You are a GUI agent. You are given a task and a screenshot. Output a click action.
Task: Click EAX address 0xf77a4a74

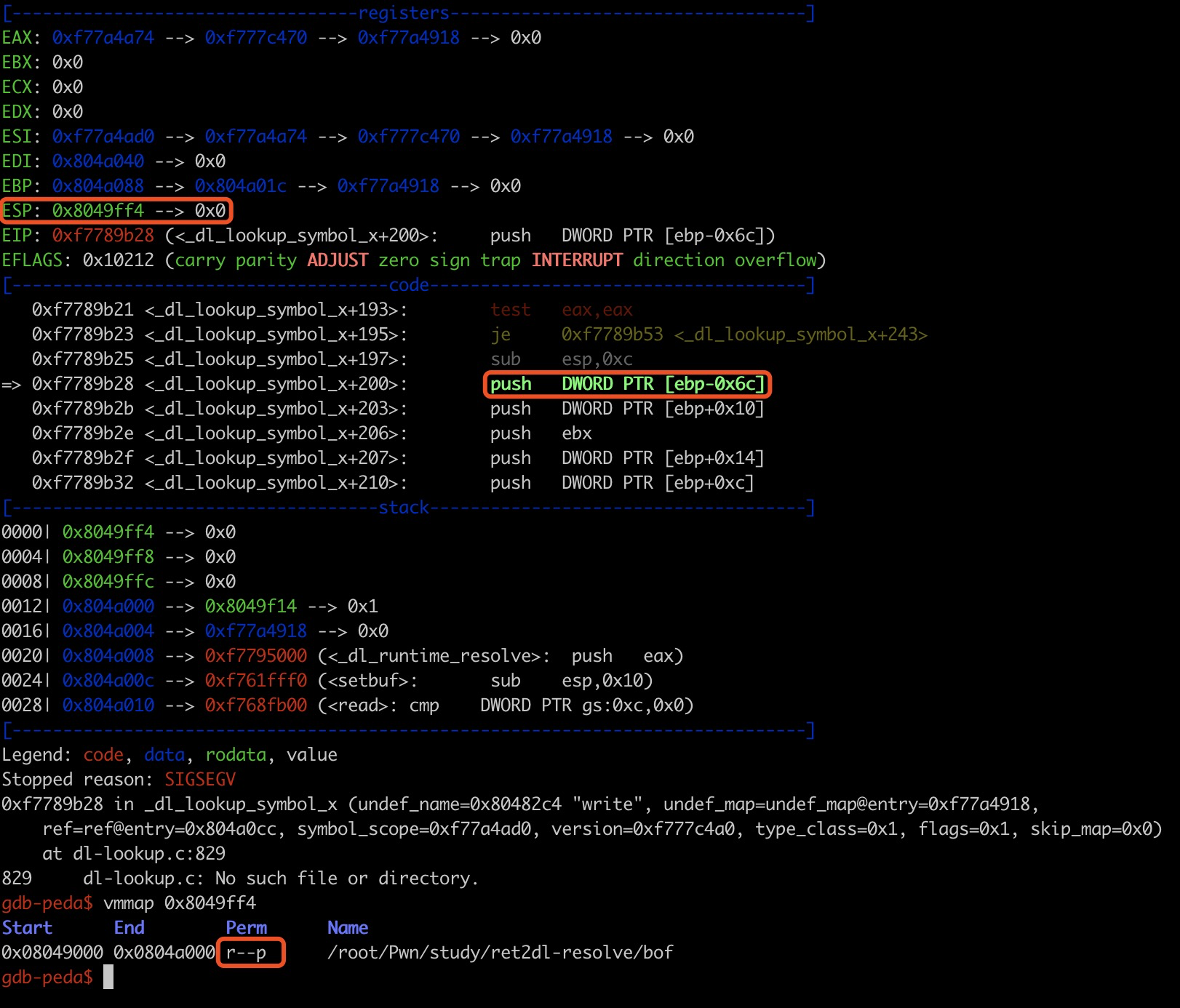(x=103, y=38)
